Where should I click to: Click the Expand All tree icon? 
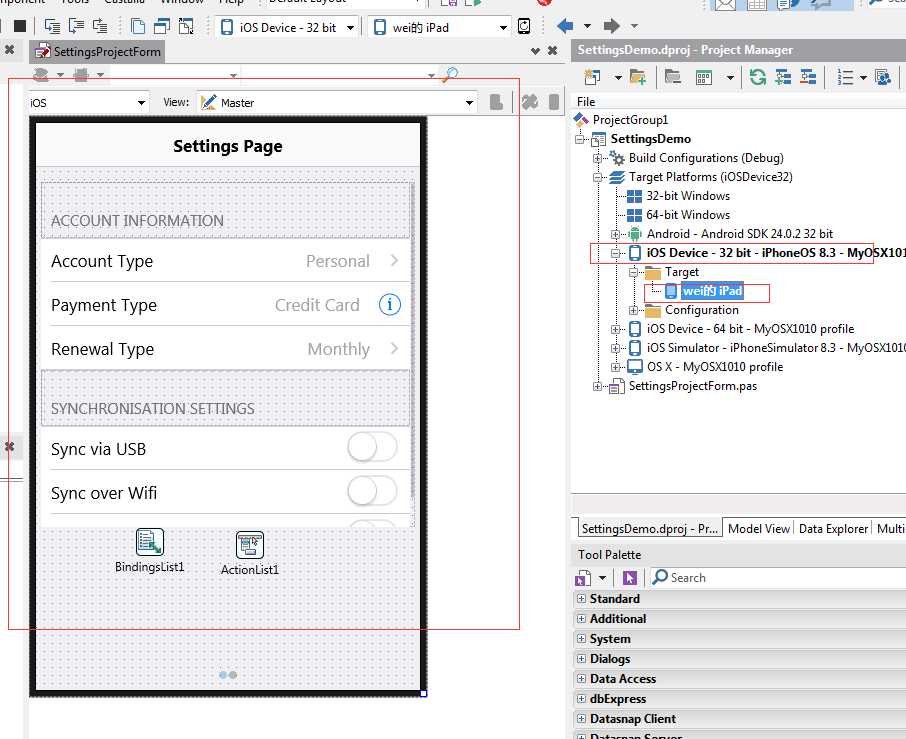click(x=783, y=77)
